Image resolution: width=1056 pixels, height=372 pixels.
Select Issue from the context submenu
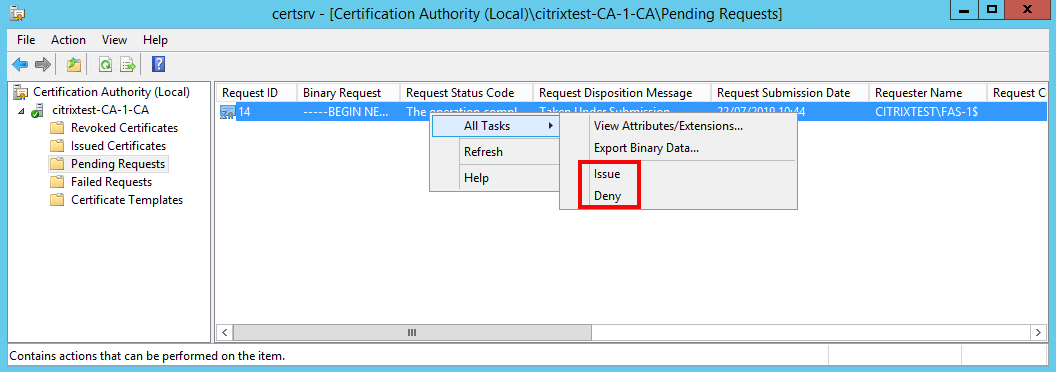[x=606, y=174]
